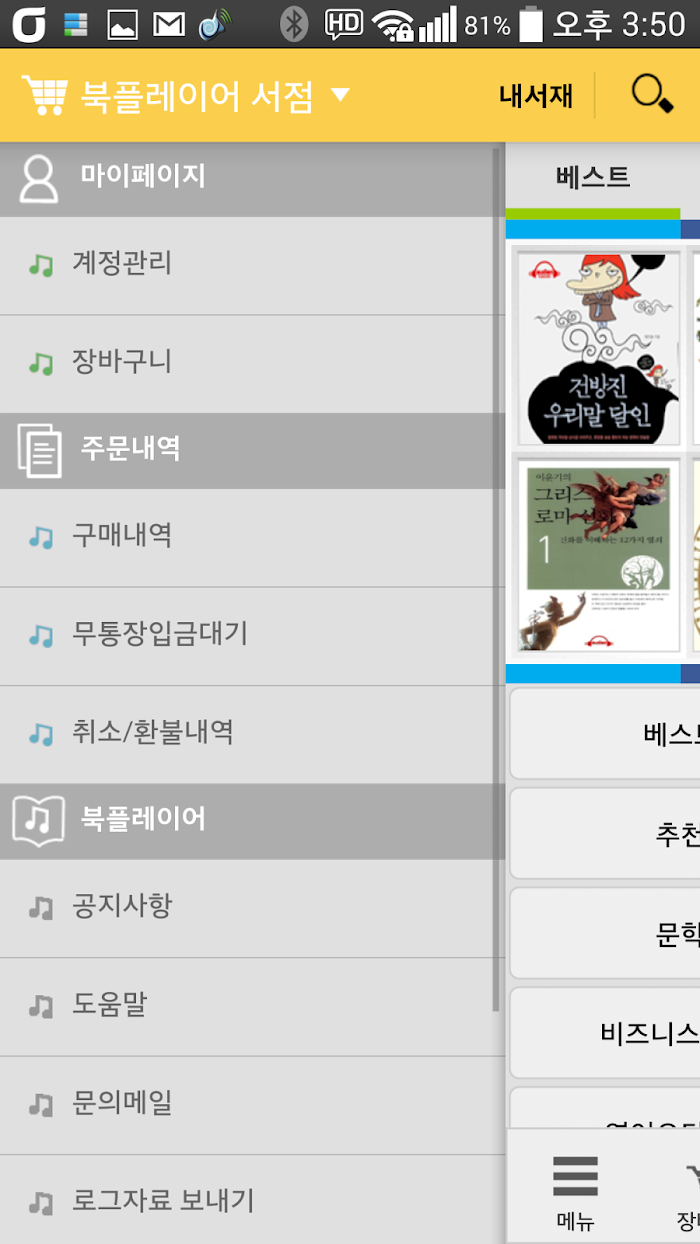Expand the 북플레이어 서점 dropdown arrow
The height and width of the screenshot is (1244, 700).
340,95
